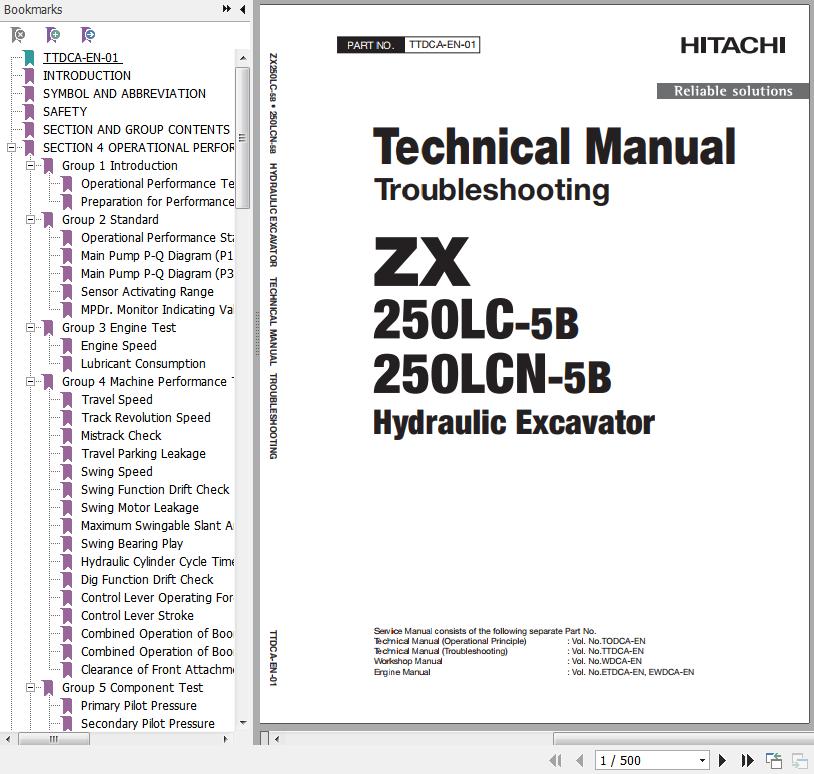Click the bookmarks horizontal scrollbar thumb
This screenshot has width=814, height=774.
click(x=53, y=739)
